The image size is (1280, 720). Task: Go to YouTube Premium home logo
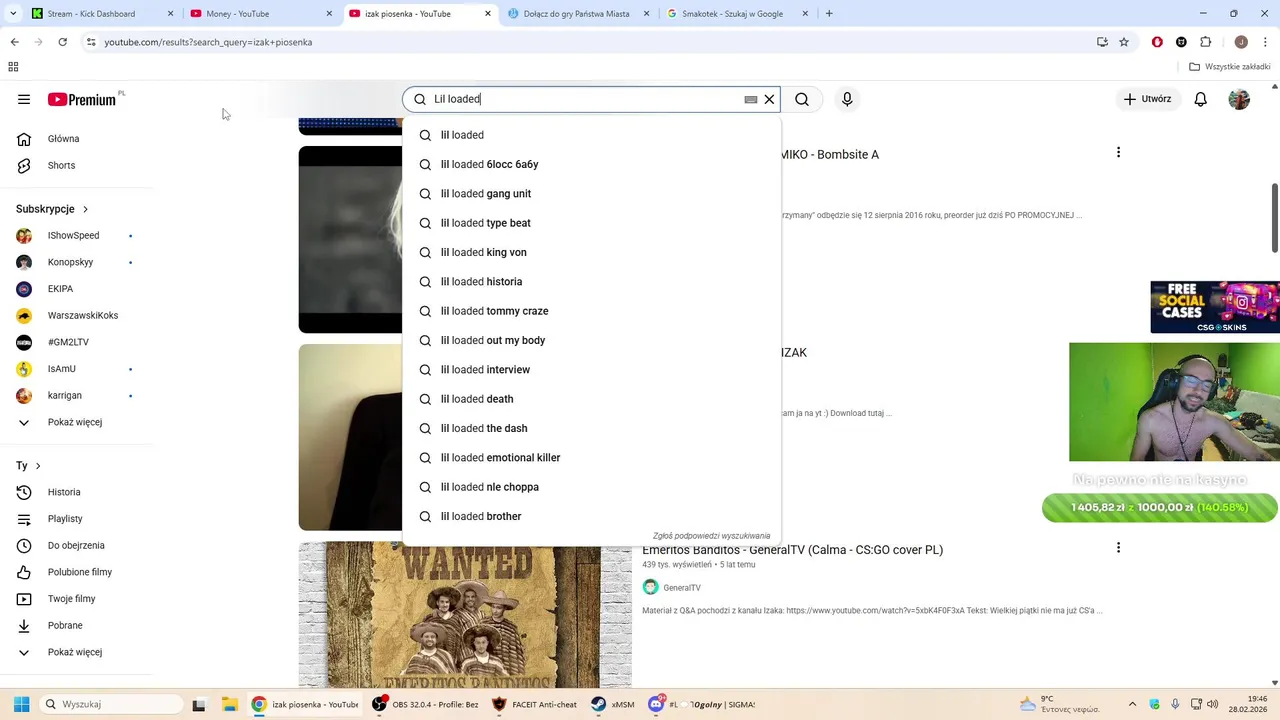click(x=82, y=99)
